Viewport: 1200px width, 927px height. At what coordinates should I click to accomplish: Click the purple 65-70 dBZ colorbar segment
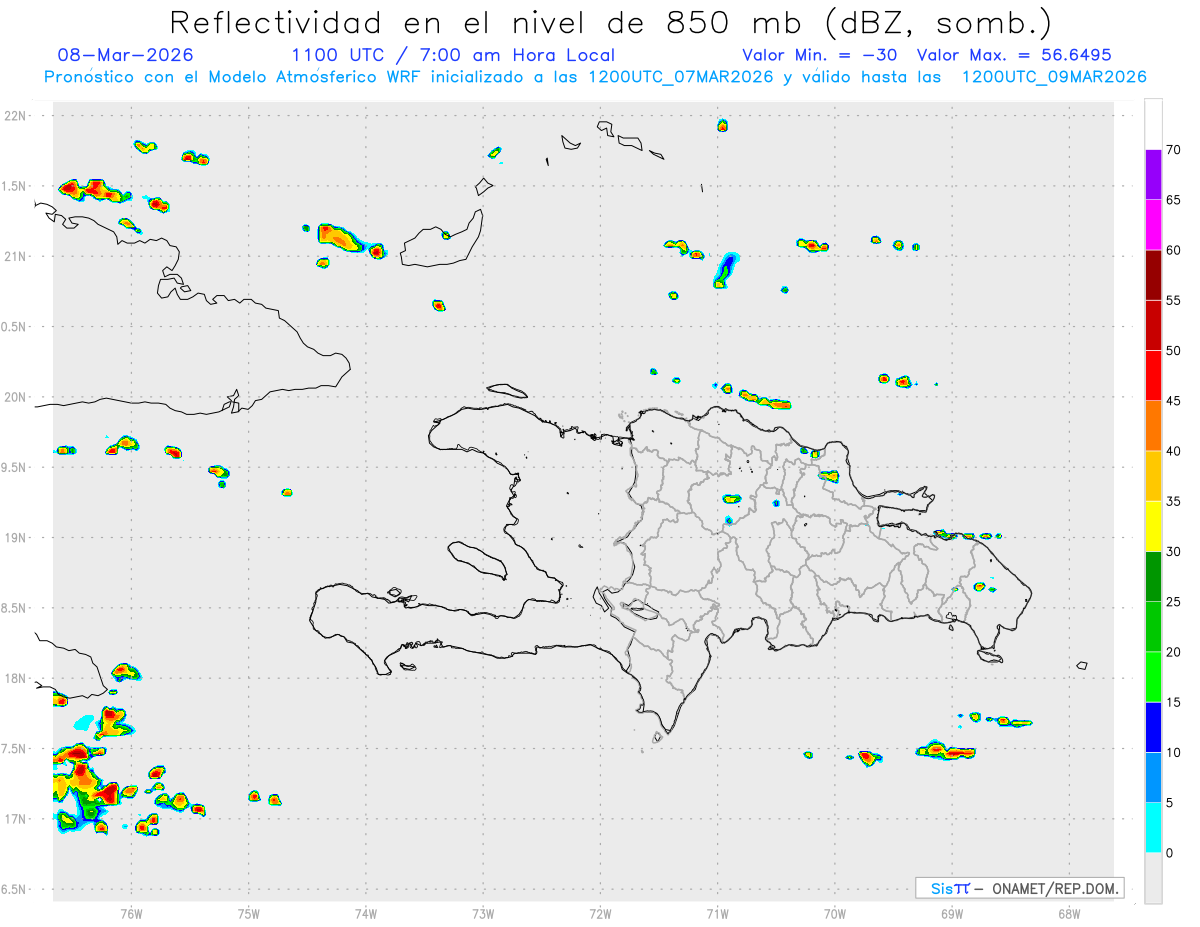tap(1153, 175)
